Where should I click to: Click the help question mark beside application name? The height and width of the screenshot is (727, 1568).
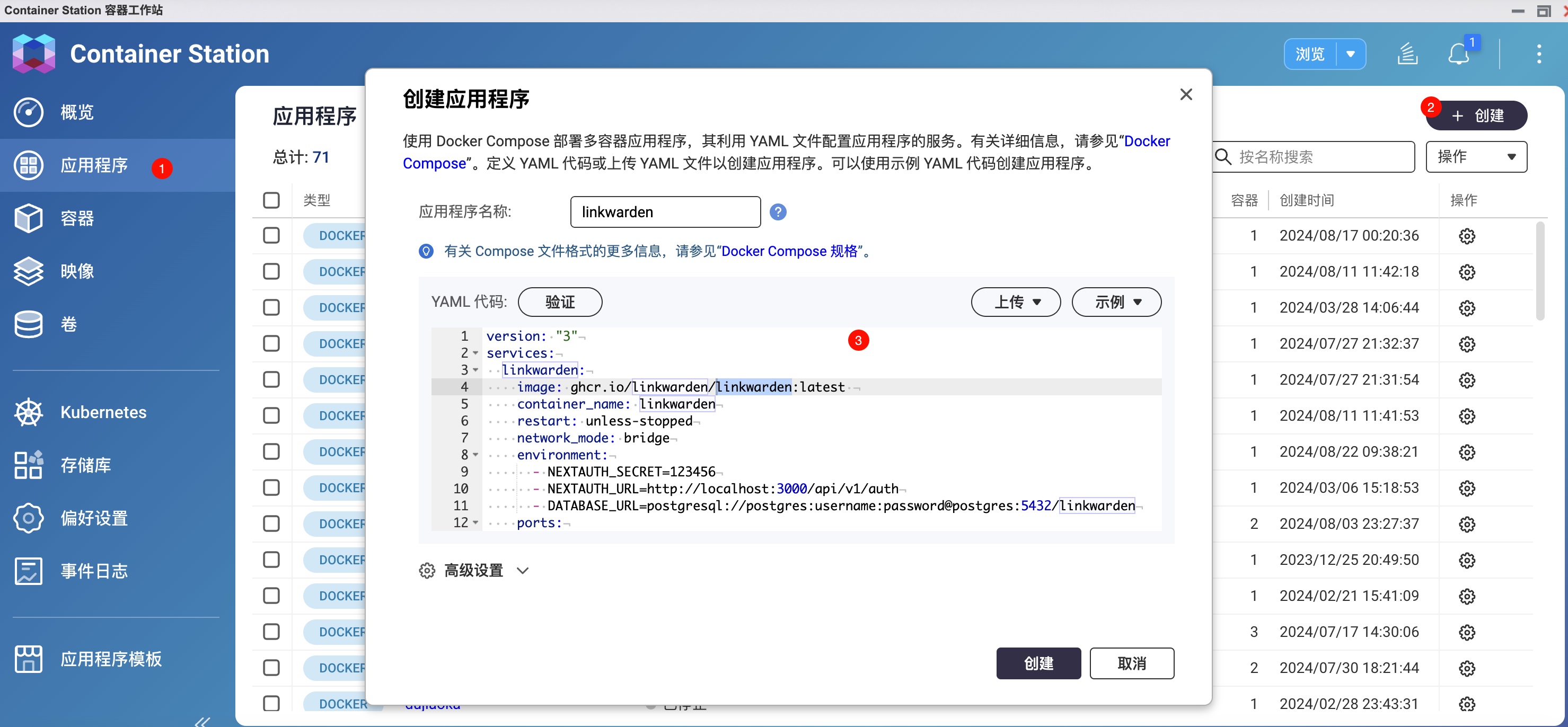[x=777, y=212]
